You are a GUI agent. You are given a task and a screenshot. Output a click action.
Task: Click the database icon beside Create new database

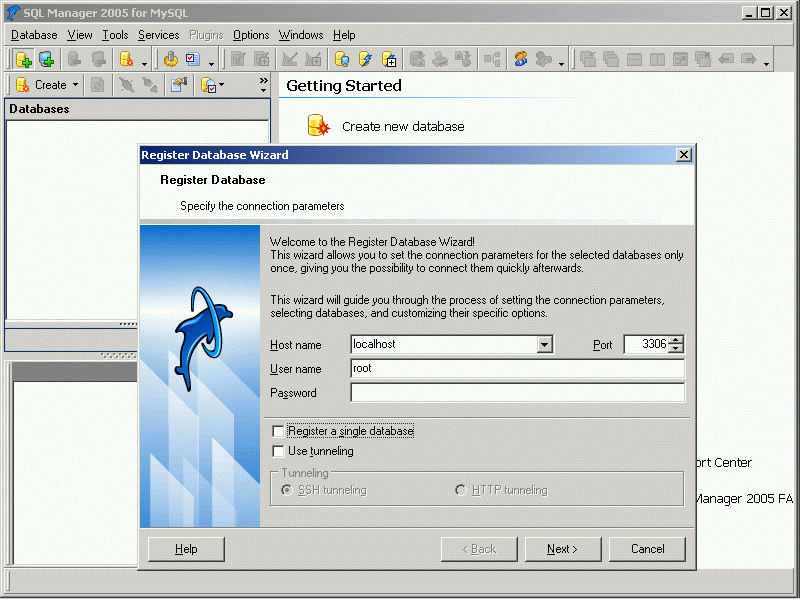(318, 126)
